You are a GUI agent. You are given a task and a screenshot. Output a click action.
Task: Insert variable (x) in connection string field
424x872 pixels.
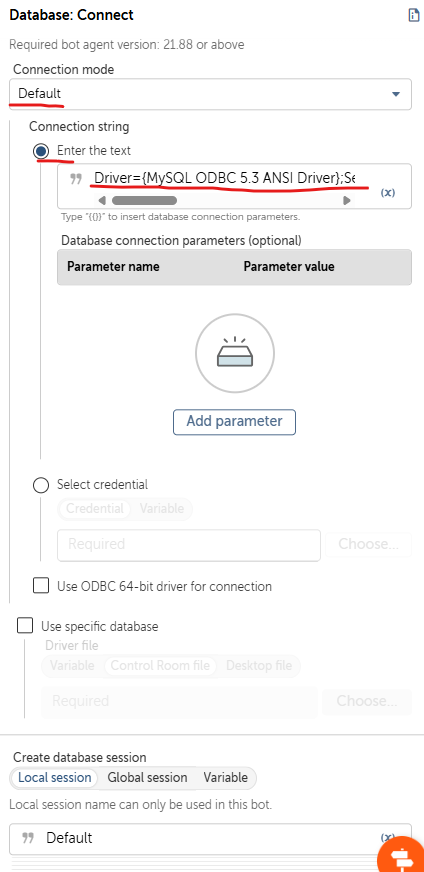click(x=388, y=192)
